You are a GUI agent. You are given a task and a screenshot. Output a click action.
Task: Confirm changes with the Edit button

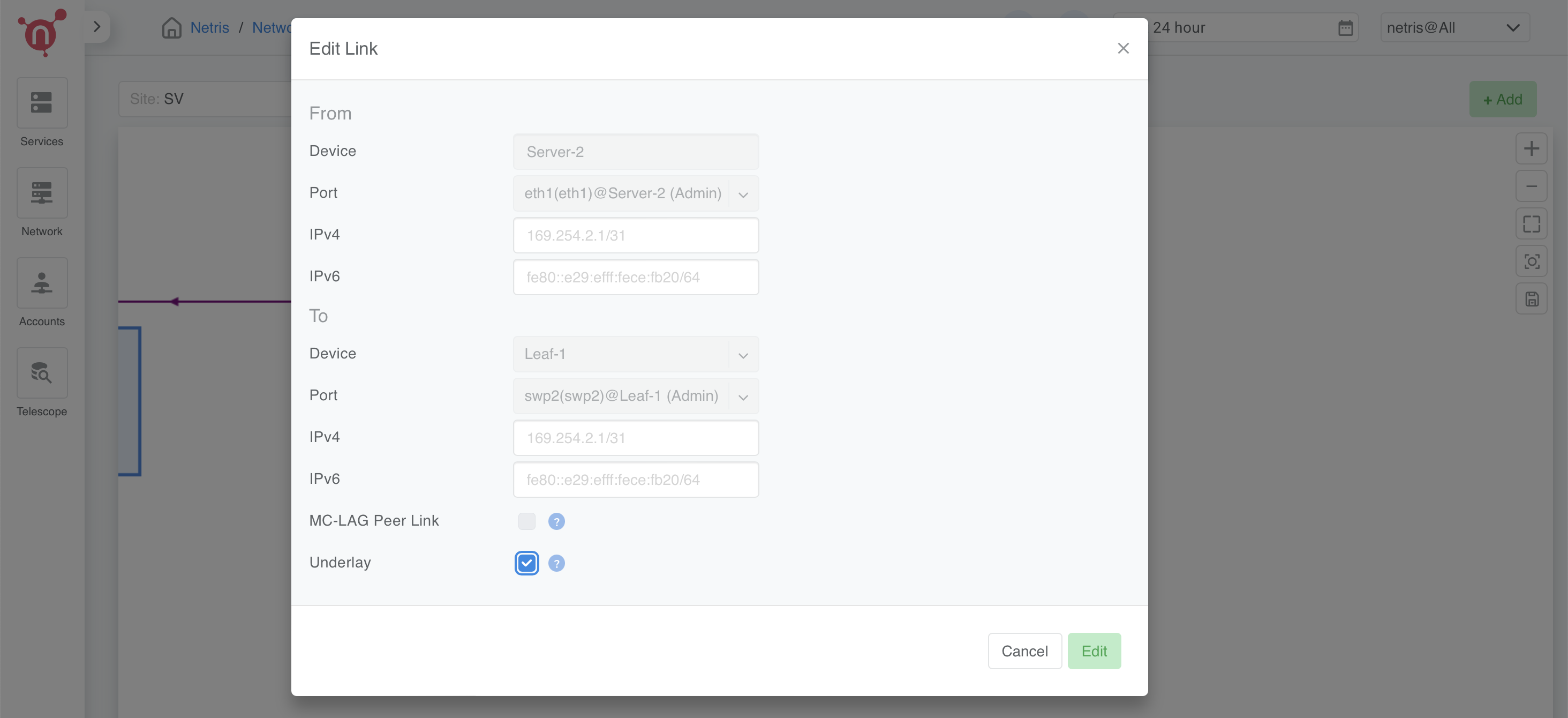pyautogui.click(x=1095, y=650)
